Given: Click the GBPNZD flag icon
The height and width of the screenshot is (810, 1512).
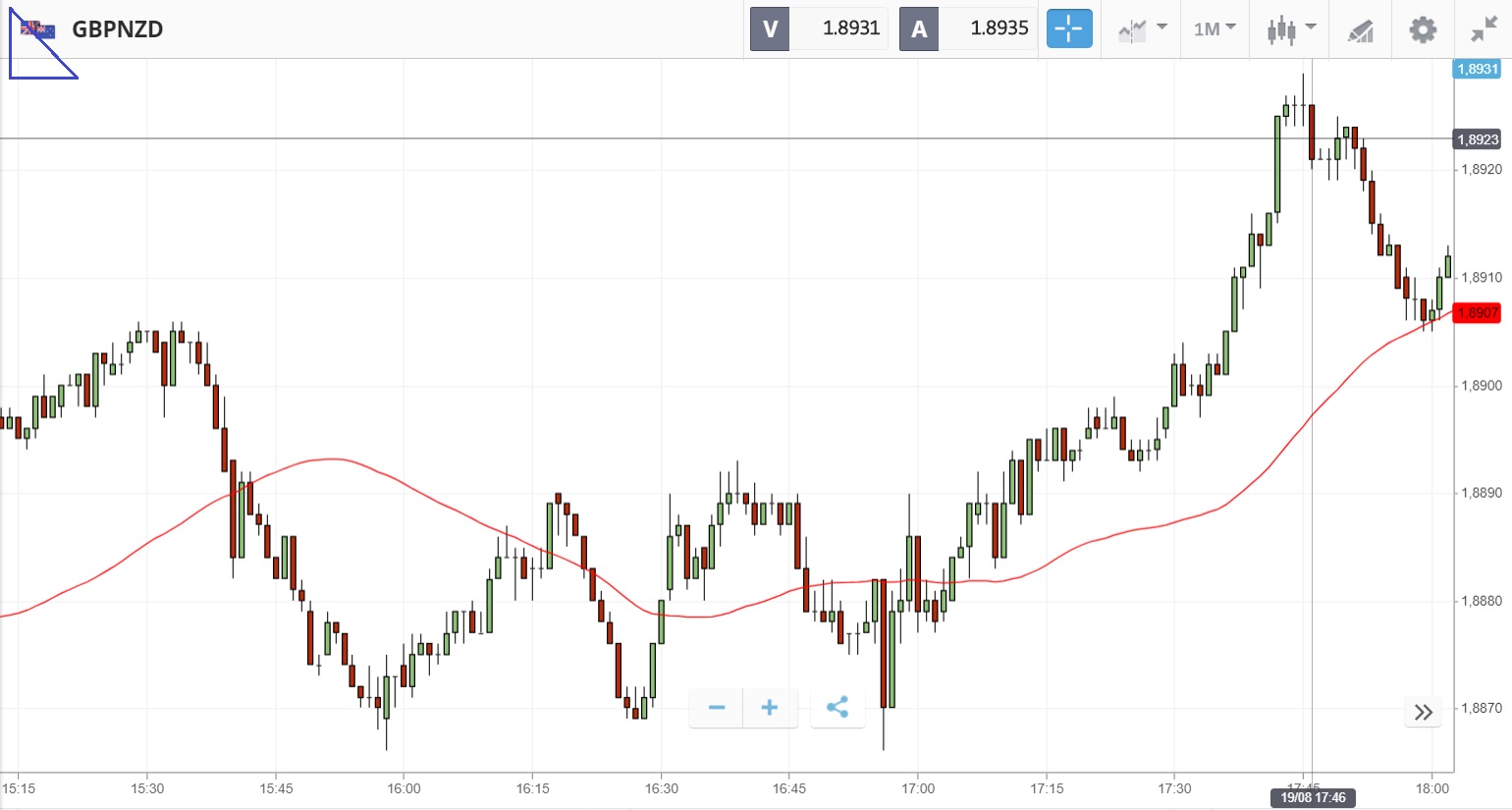Looking at the screenshot, I should click(x=38, y=29).
